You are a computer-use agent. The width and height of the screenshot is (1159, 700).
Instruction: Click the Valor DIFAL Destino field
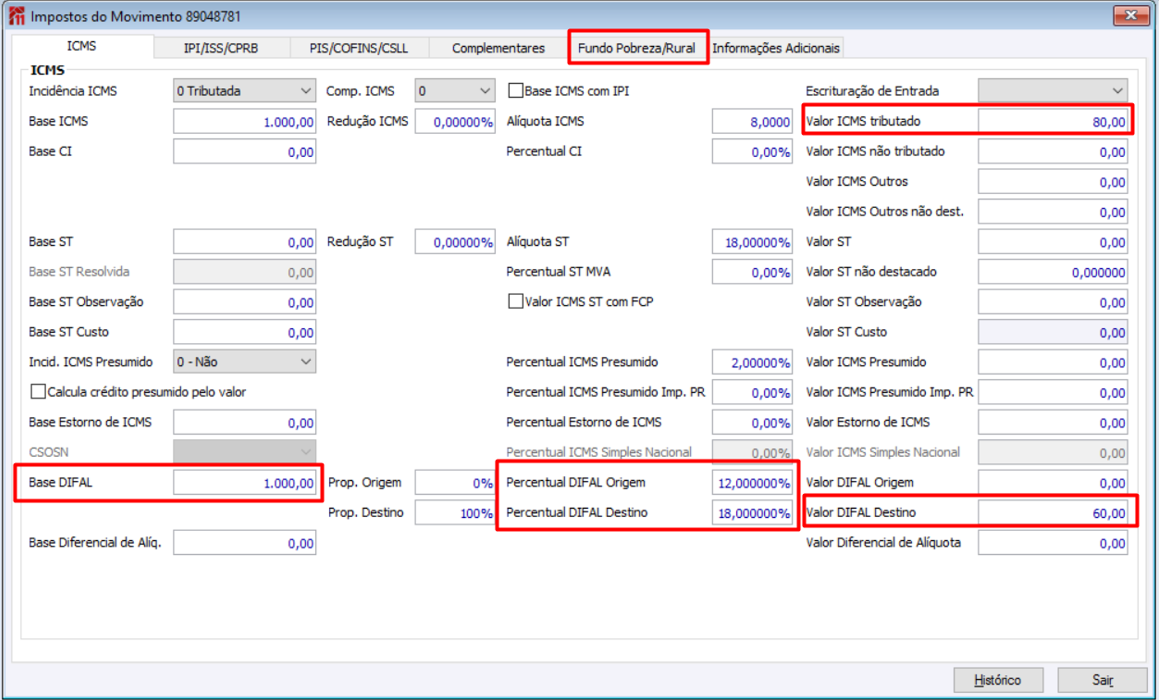click(x=1053, y=513)
